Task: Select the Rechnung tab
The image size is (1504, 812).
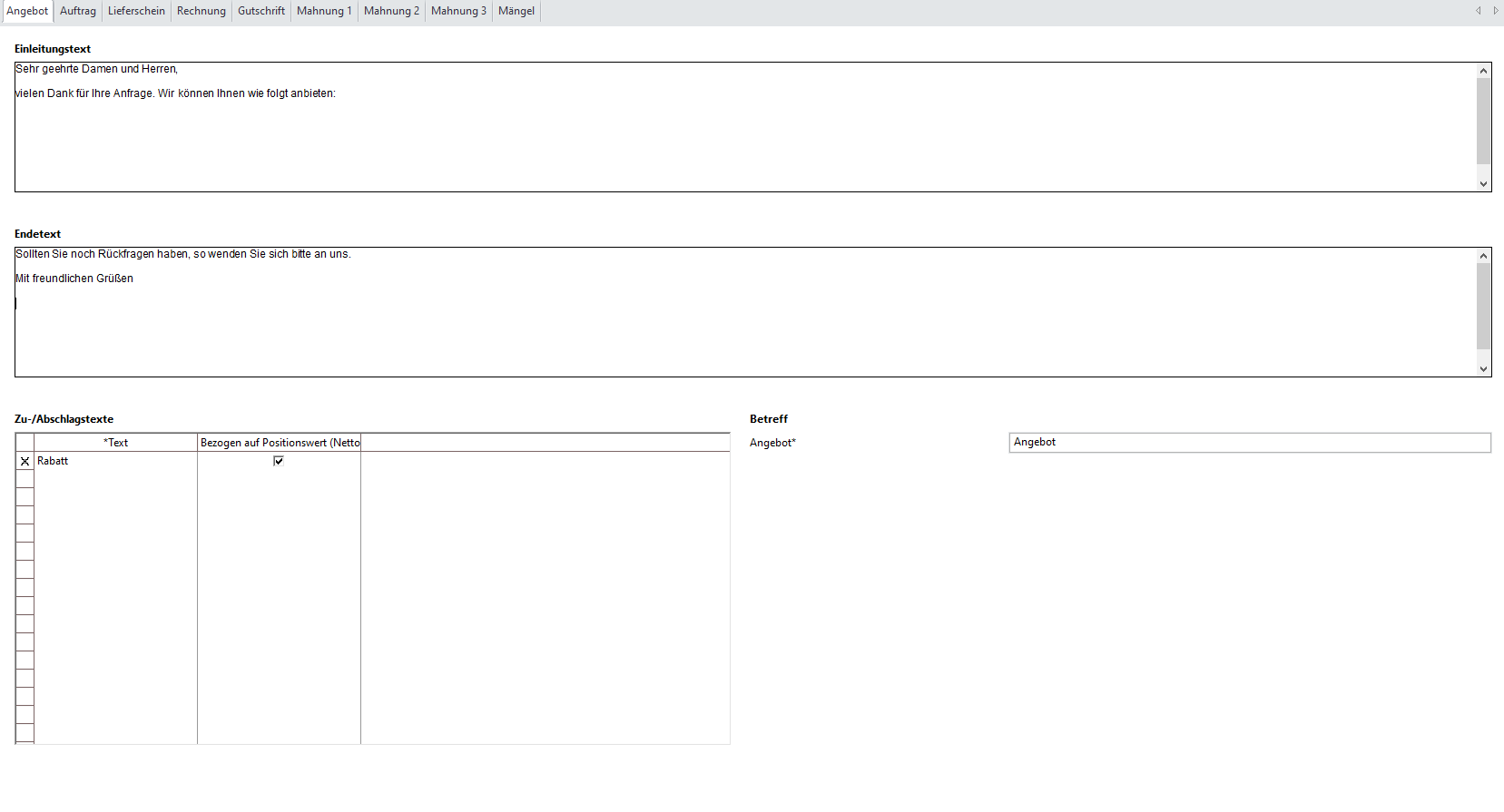Action: click(x=201, y=11)
